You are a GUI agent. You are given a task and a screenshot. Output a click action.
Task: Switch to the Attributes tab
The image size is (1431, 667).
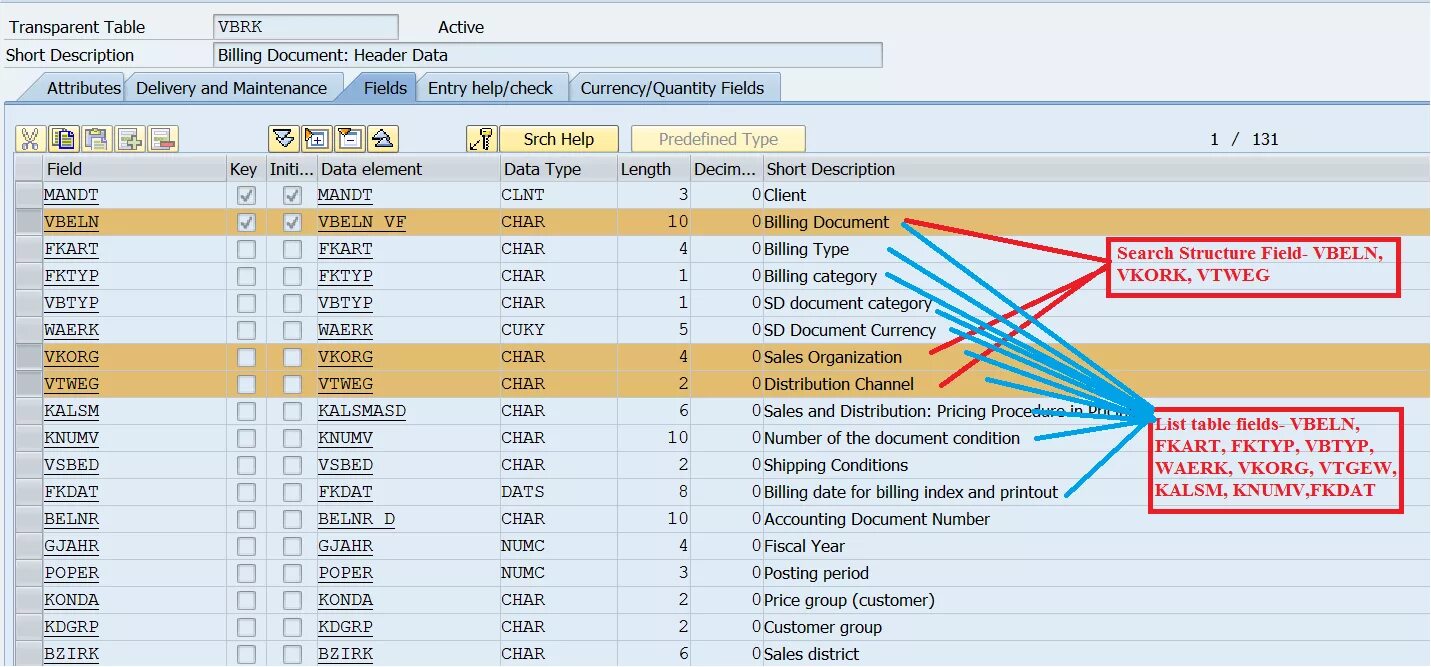[x=81, y=87]
